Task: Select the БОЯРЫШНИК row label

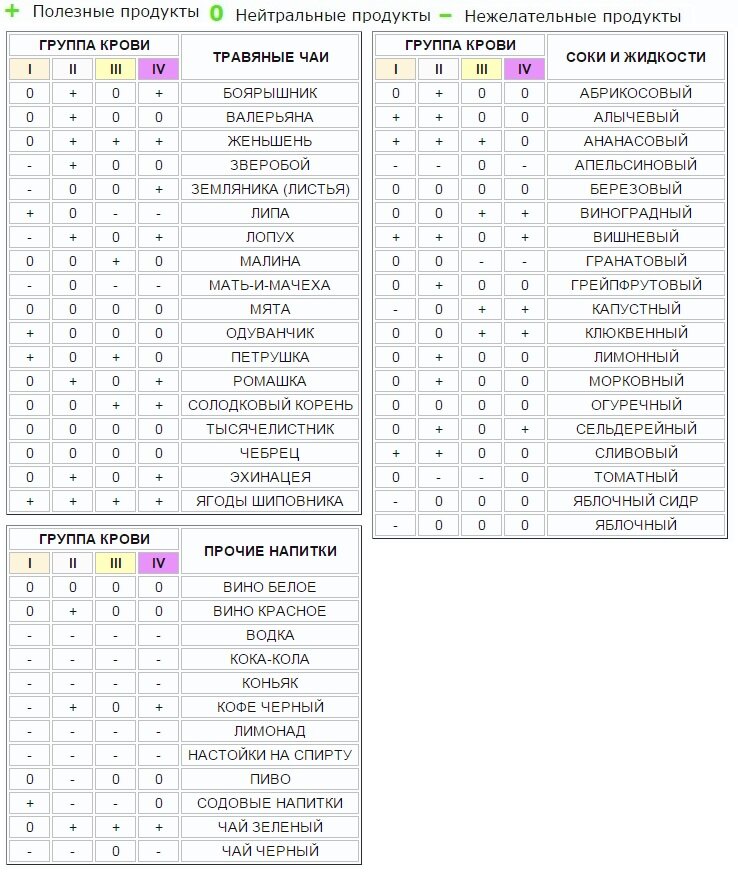Action: [x=270, y=93]
